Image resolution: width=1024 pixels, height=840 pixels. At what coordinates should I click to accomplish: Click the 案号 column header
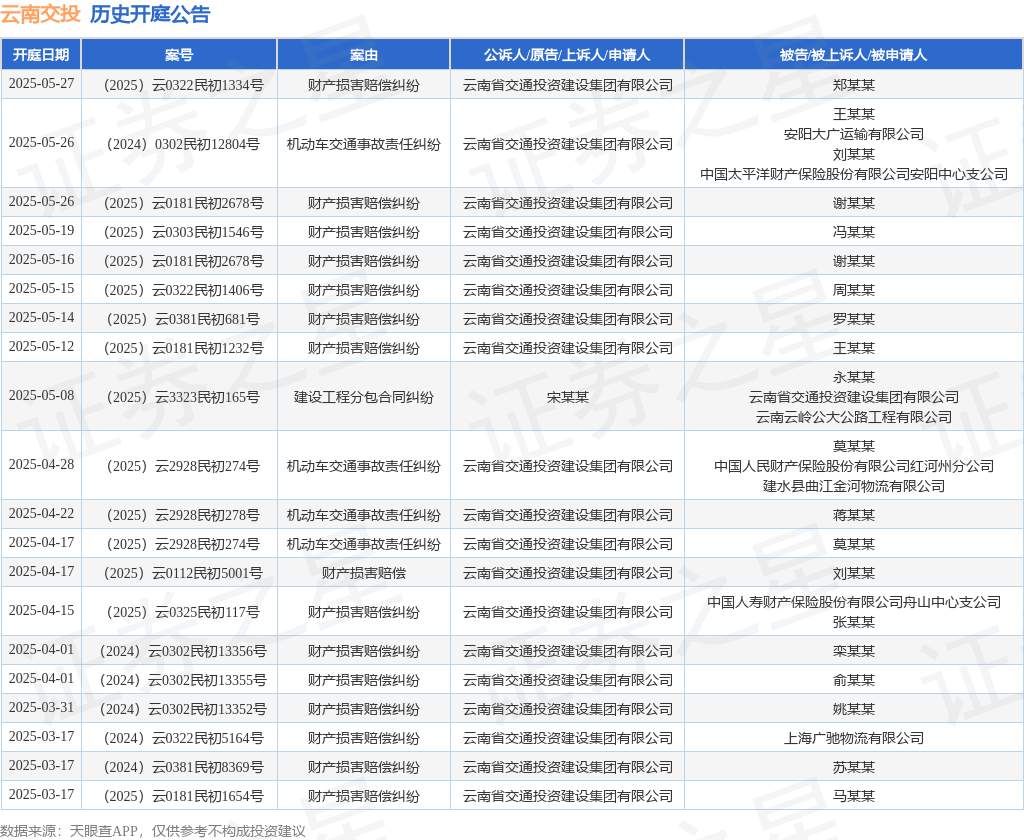[x=179, y=55]
